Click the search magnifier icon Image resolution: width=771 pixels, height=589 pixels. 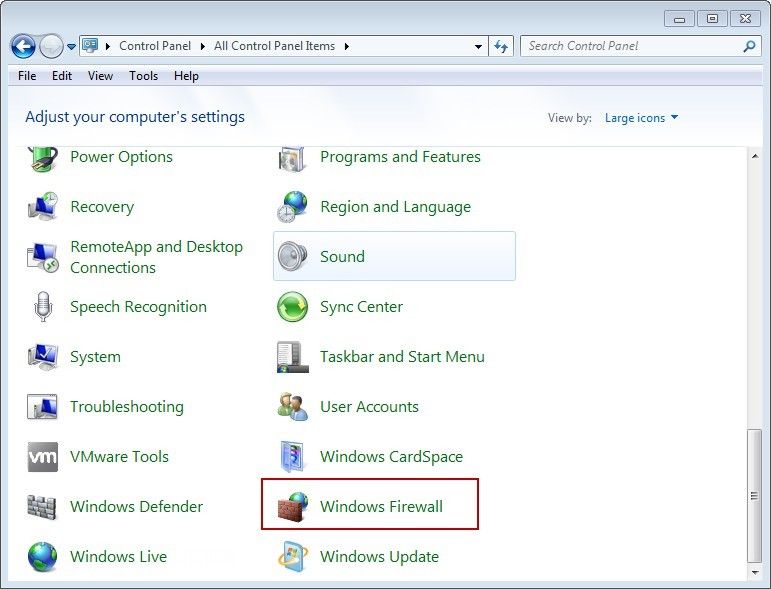pyautogui.click(x=749, y=46)
